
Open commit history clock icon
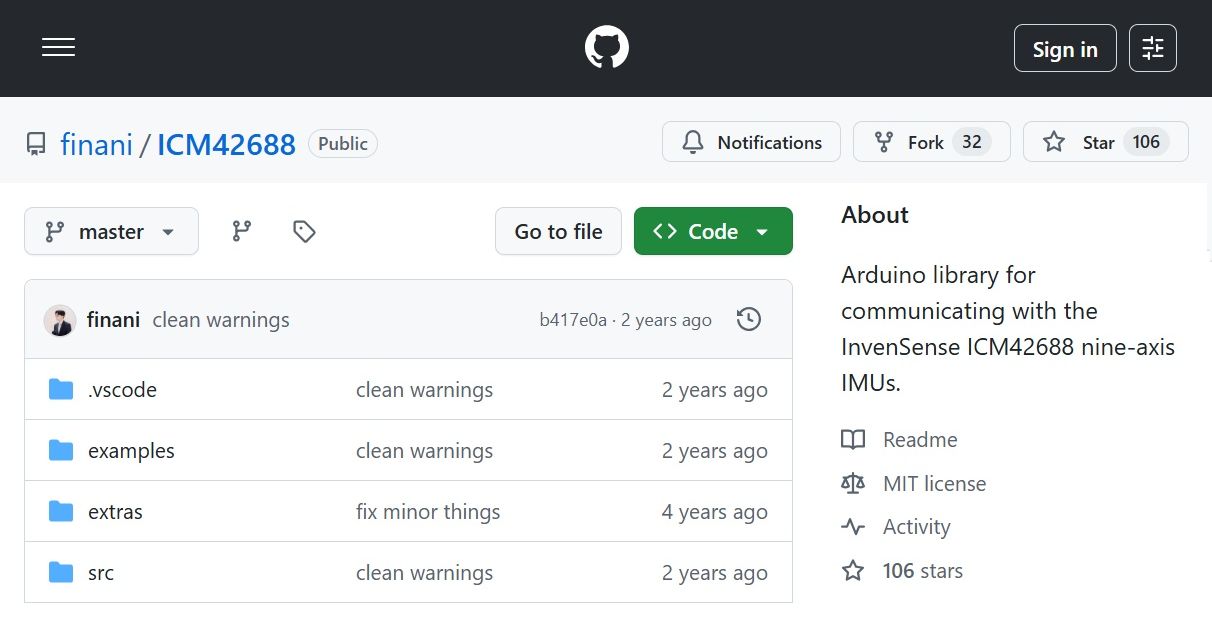[x=748, y=320]
